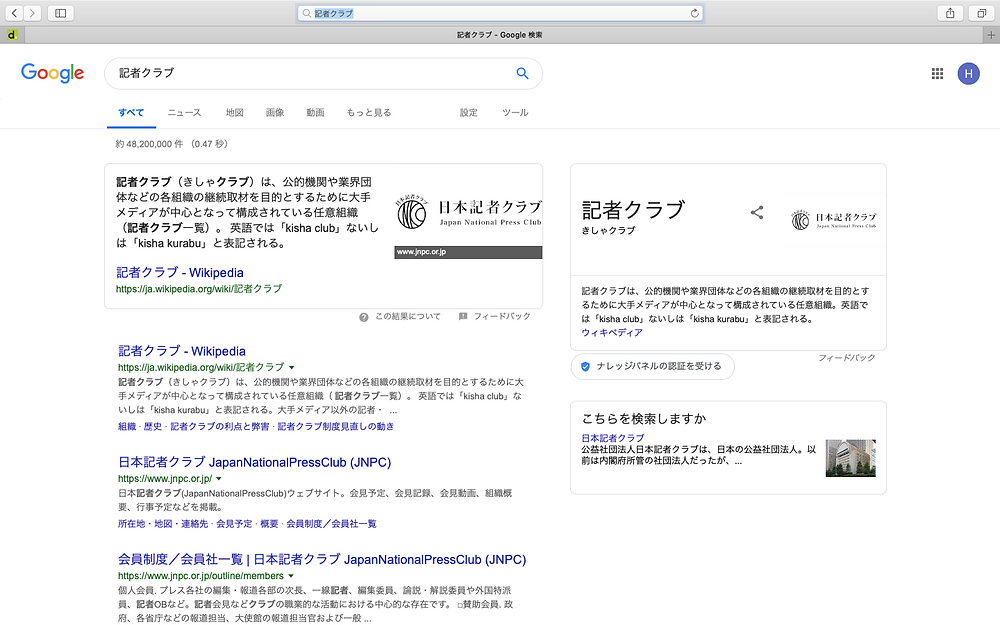
Task: Click the 約 48,200,000 件 result count
Action: [149, 144]
